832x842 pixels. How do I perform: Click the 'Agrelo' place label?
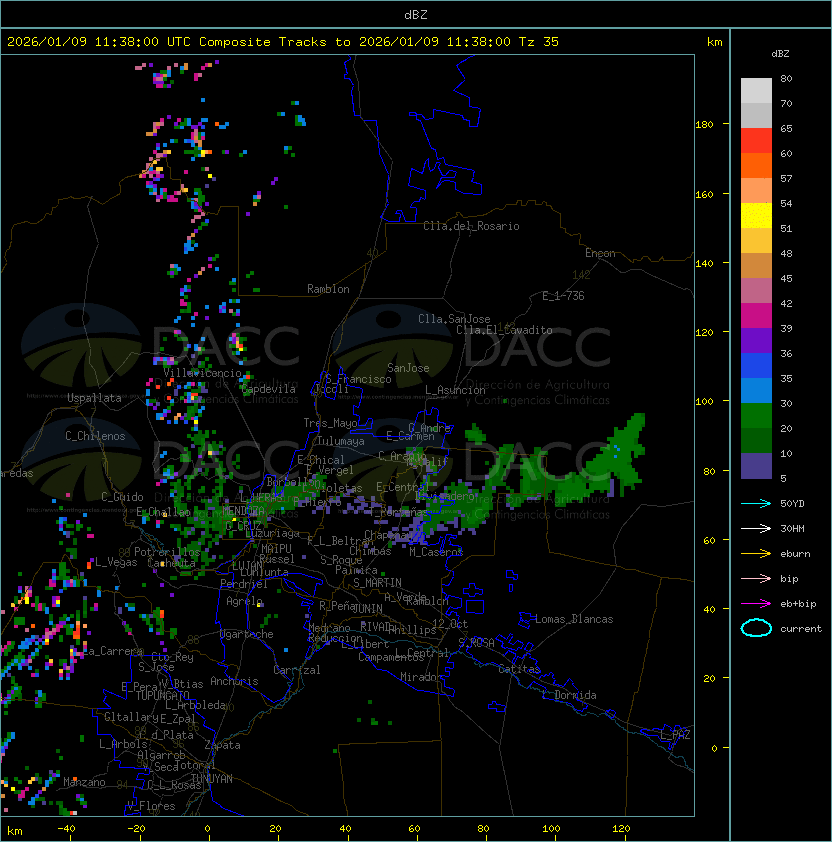point(244,601)
